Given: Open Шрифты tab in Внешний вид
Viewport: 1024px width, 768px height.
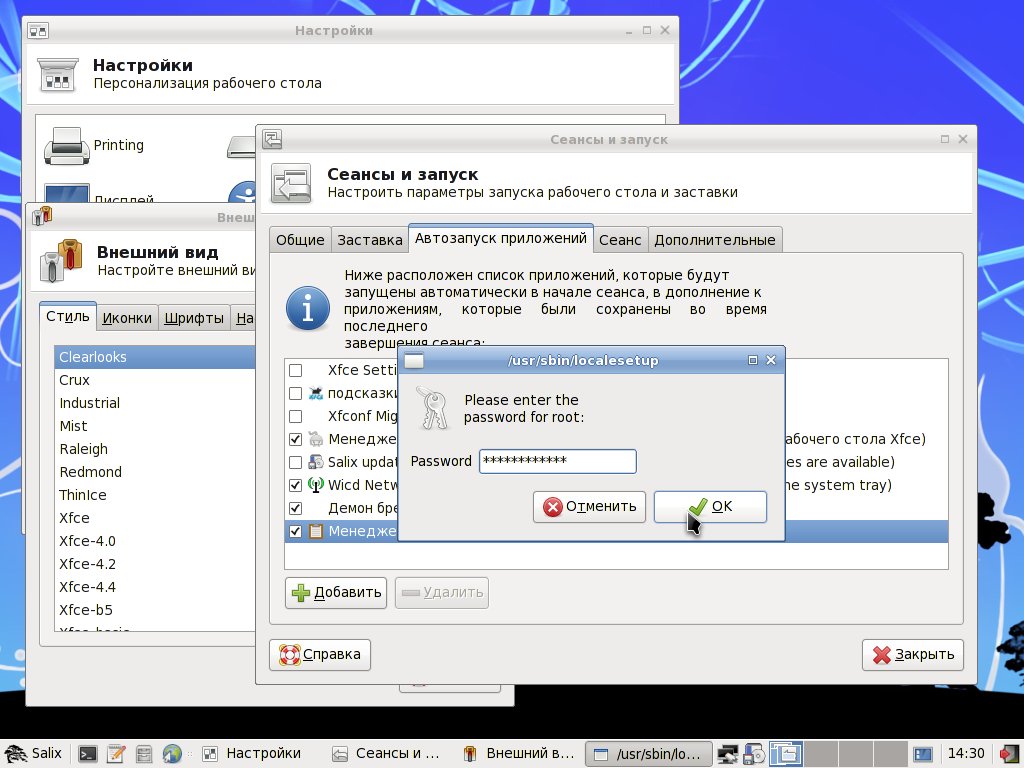Looking at the screenshot, I should (194, 318).
